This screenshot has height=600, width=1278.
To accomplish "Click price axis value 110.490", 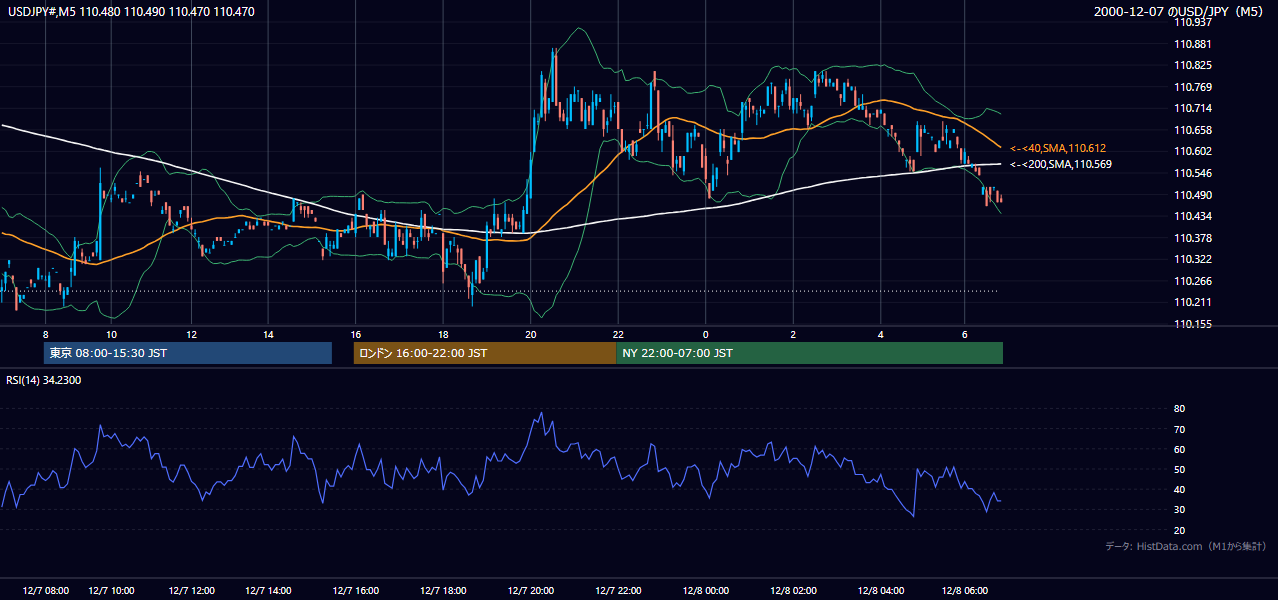I will [x=1192, y=195].
